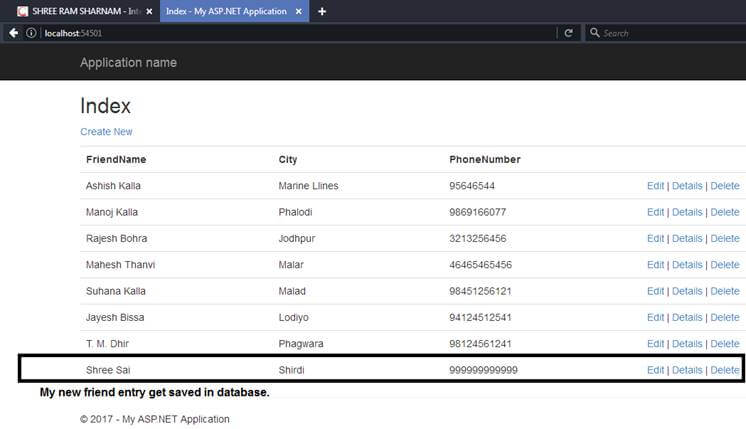The image size is (746, 429).
Task: Select the Index - My ASP.NET Application tab
Action: click(x=235, y=11)
